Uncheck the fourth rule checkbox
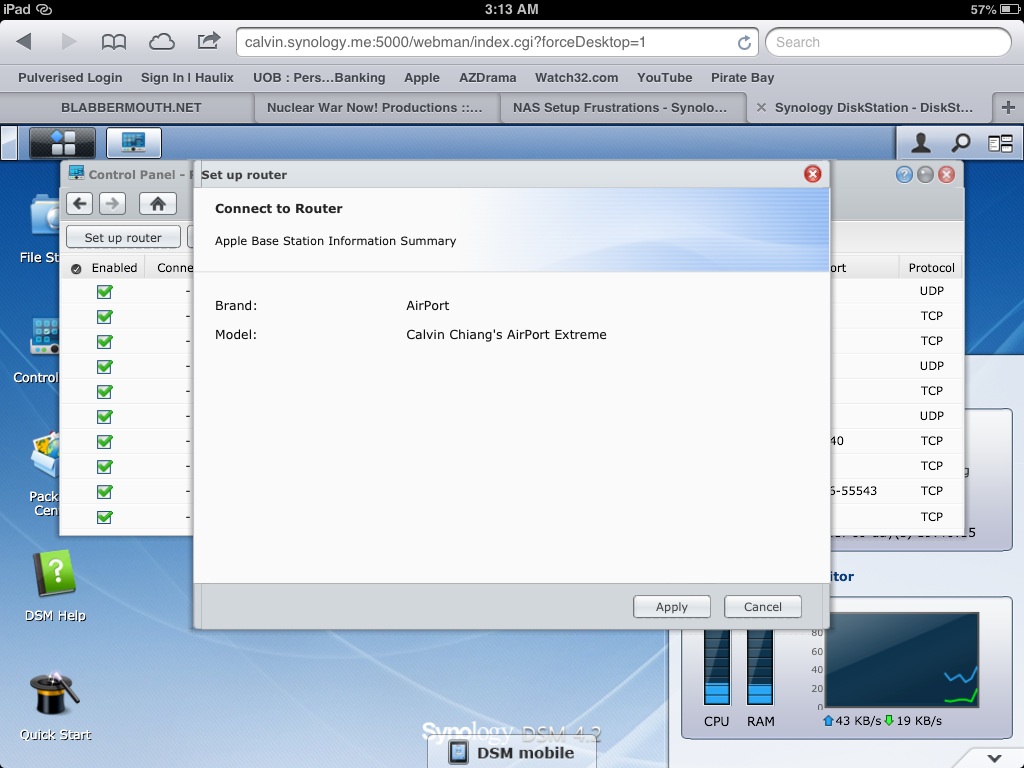Screen dimensions: 1024x768 [104, 366]
